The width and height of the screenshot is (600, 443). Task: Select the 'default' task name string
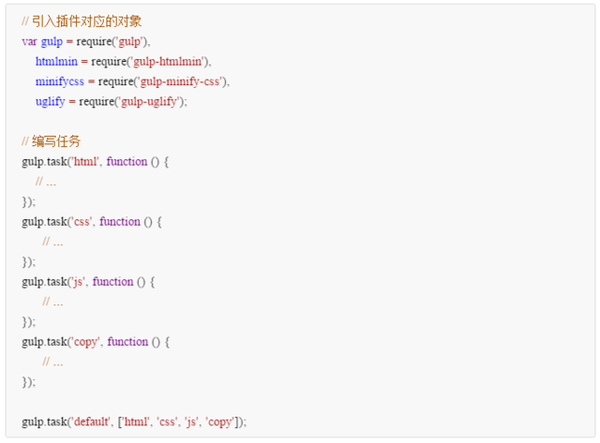tap(91, 422)
